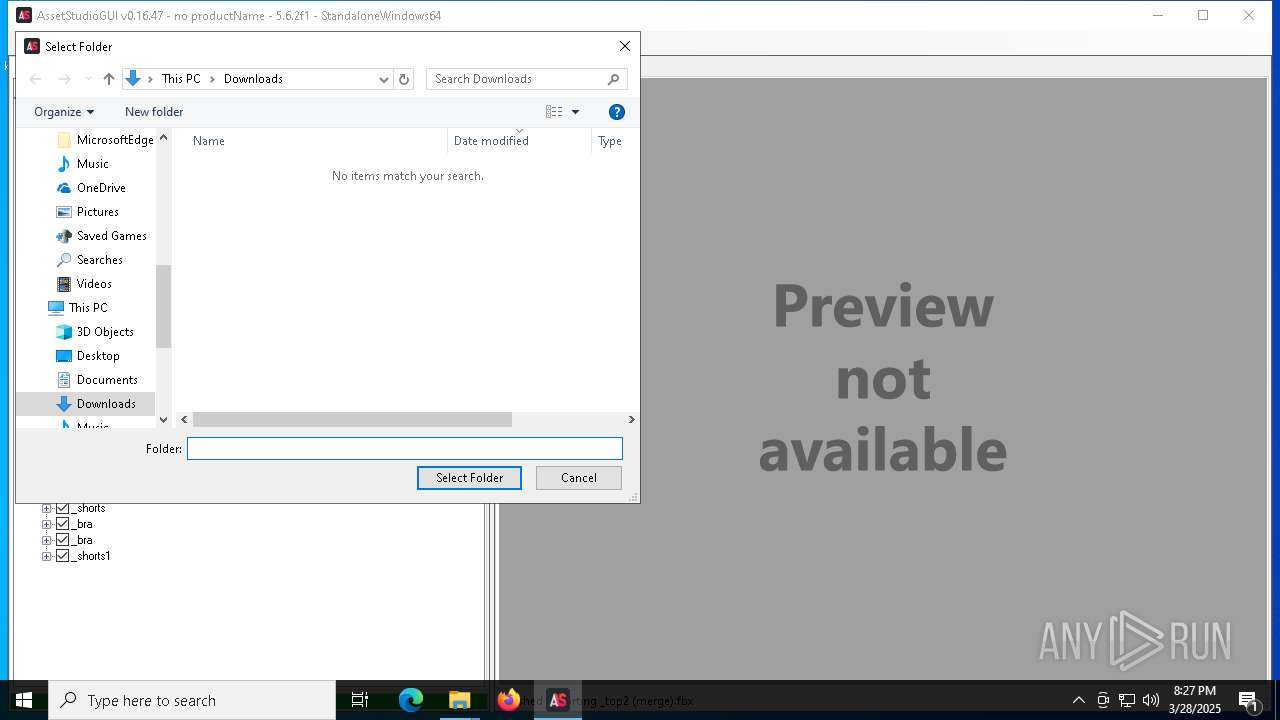Open OneDrive cloud icon in navigation pane

tap(64, 188)
